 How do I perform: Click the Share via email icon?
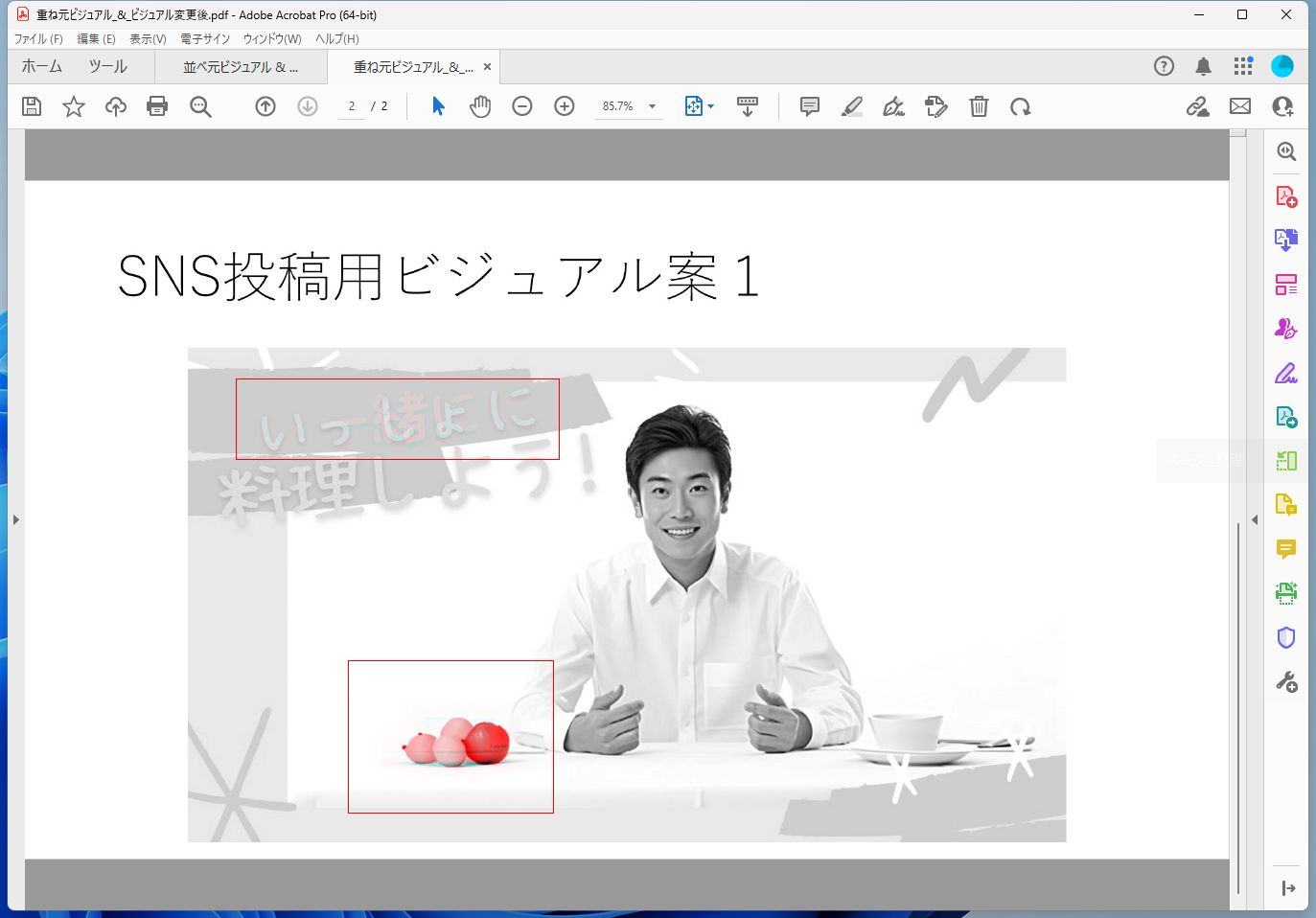pos(1239,106)
